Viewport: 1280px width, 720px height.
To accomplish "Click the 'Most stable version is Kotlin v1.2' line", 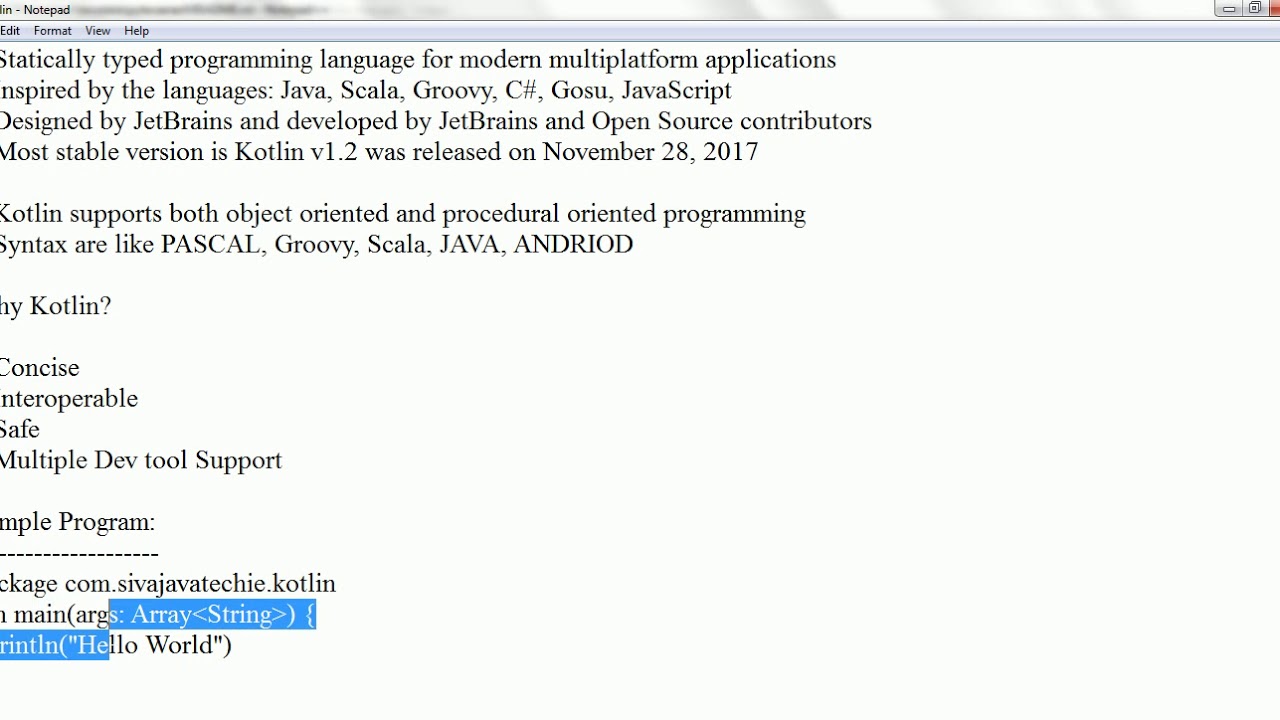I will [379, 153].
